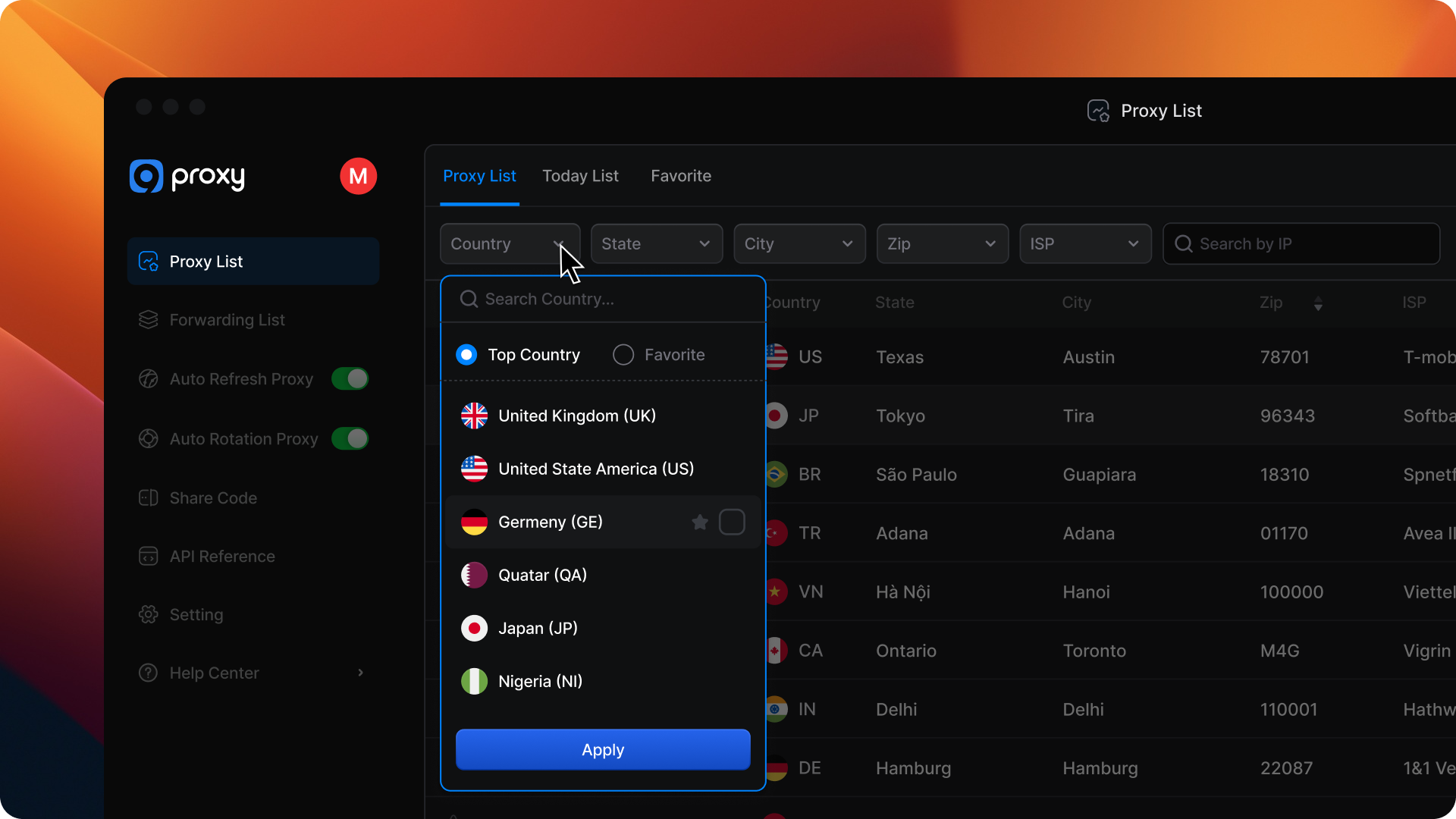Screen dimensions: 1456x819
Task: Open the State filter dropdown
Action: [x=656, y=244]
